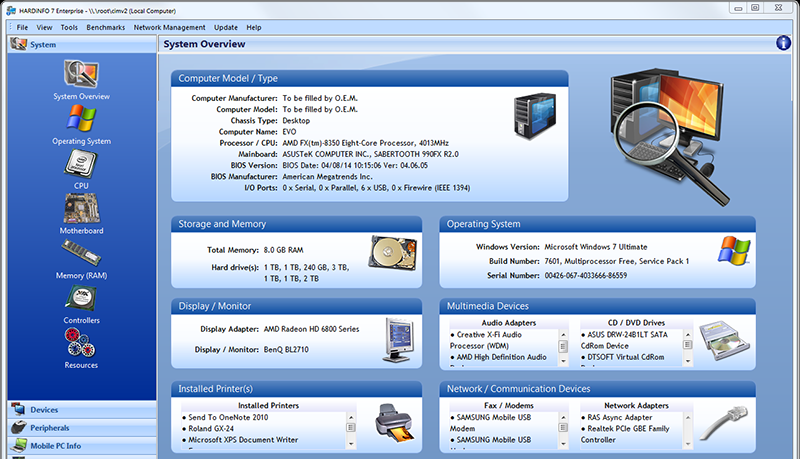Click the tower PC icon in Computer Model panel
The height and width of the screenshot is (459, 800).
535,116
